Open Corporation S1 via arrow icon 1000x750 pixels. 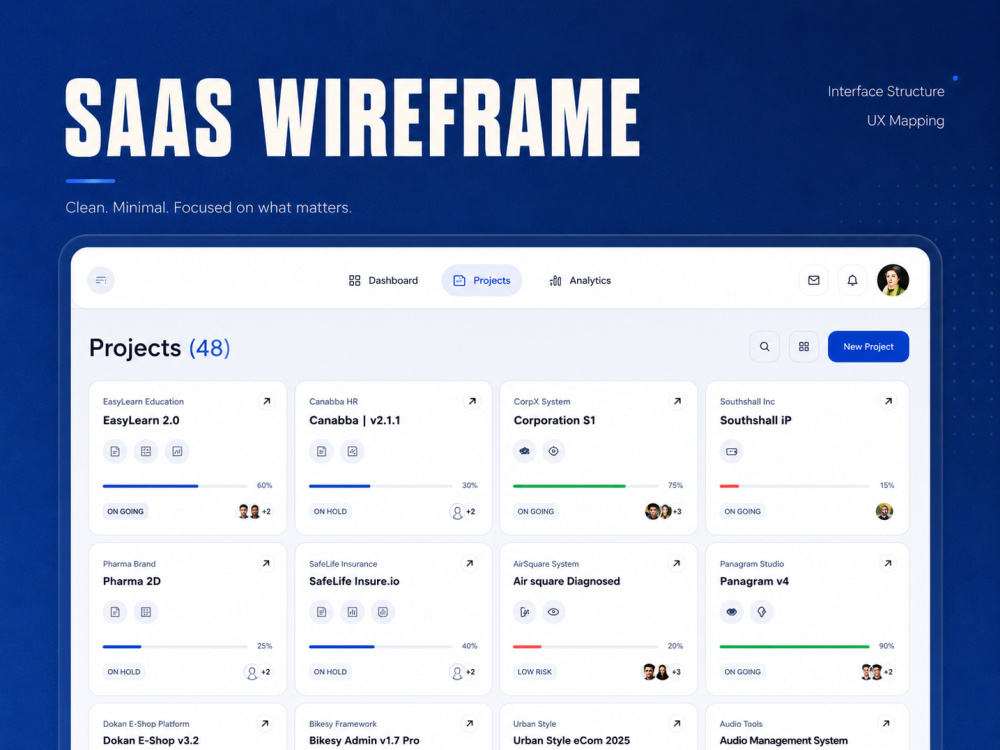(677, 401)
